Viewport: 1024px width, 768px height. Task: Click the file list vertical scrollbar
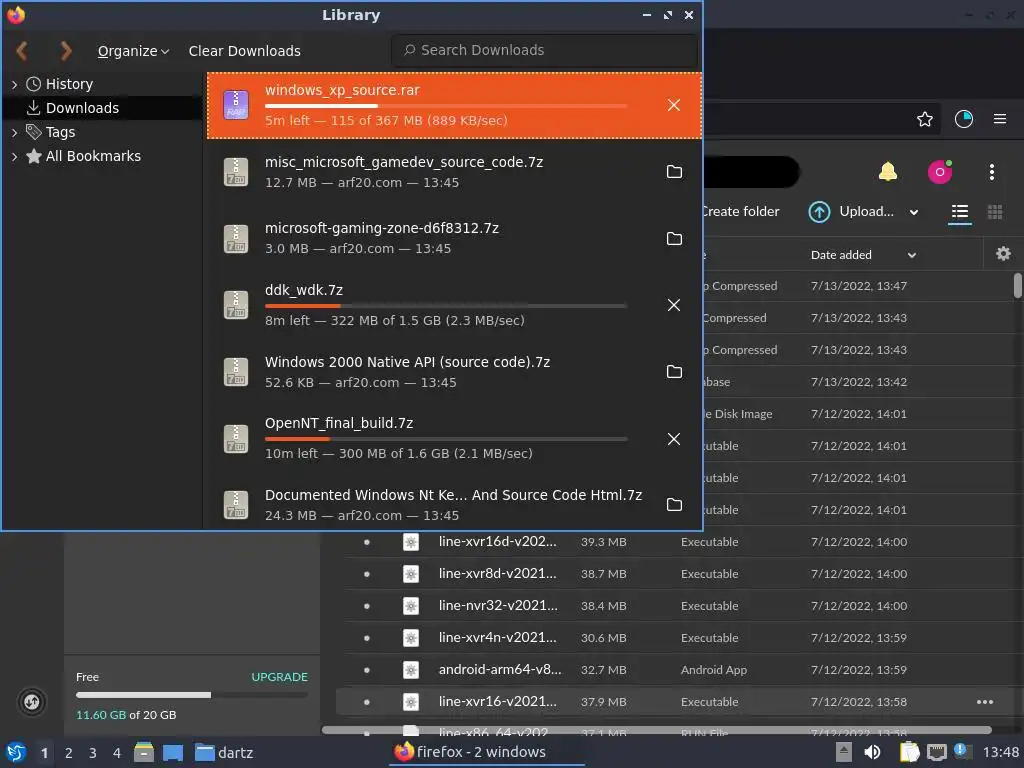coord(1017,285)
